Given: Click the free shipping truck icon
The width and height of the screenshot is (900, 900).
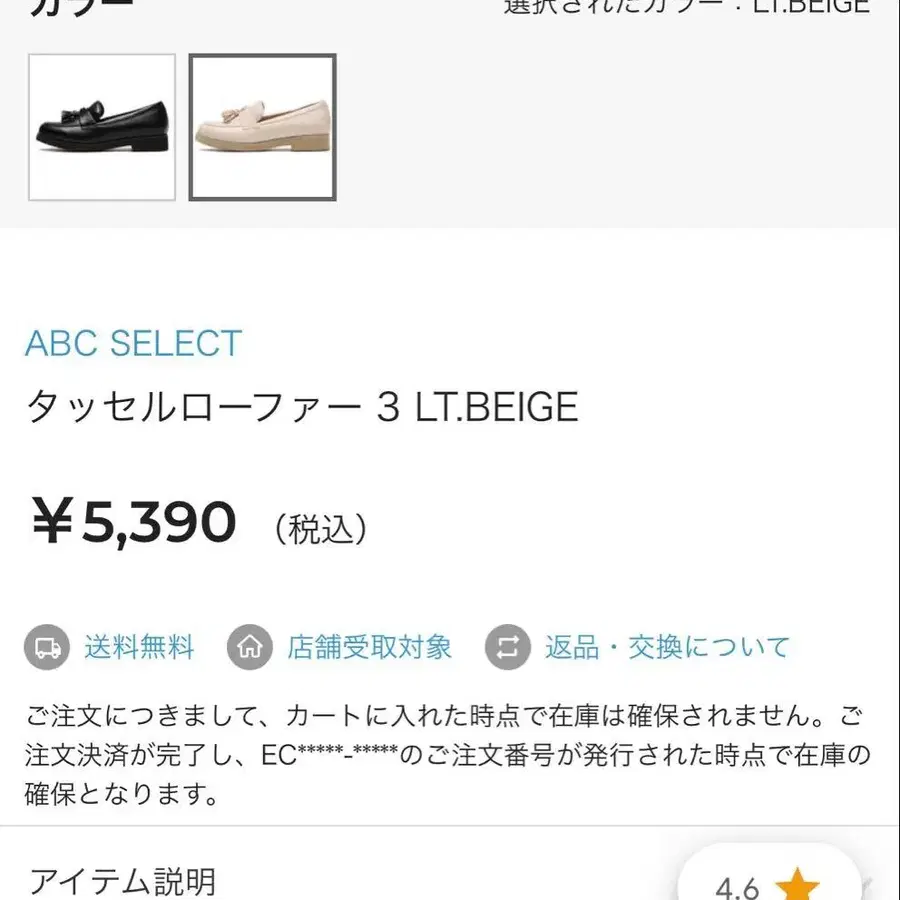Looking at the screenshot, I should [47, 648].
